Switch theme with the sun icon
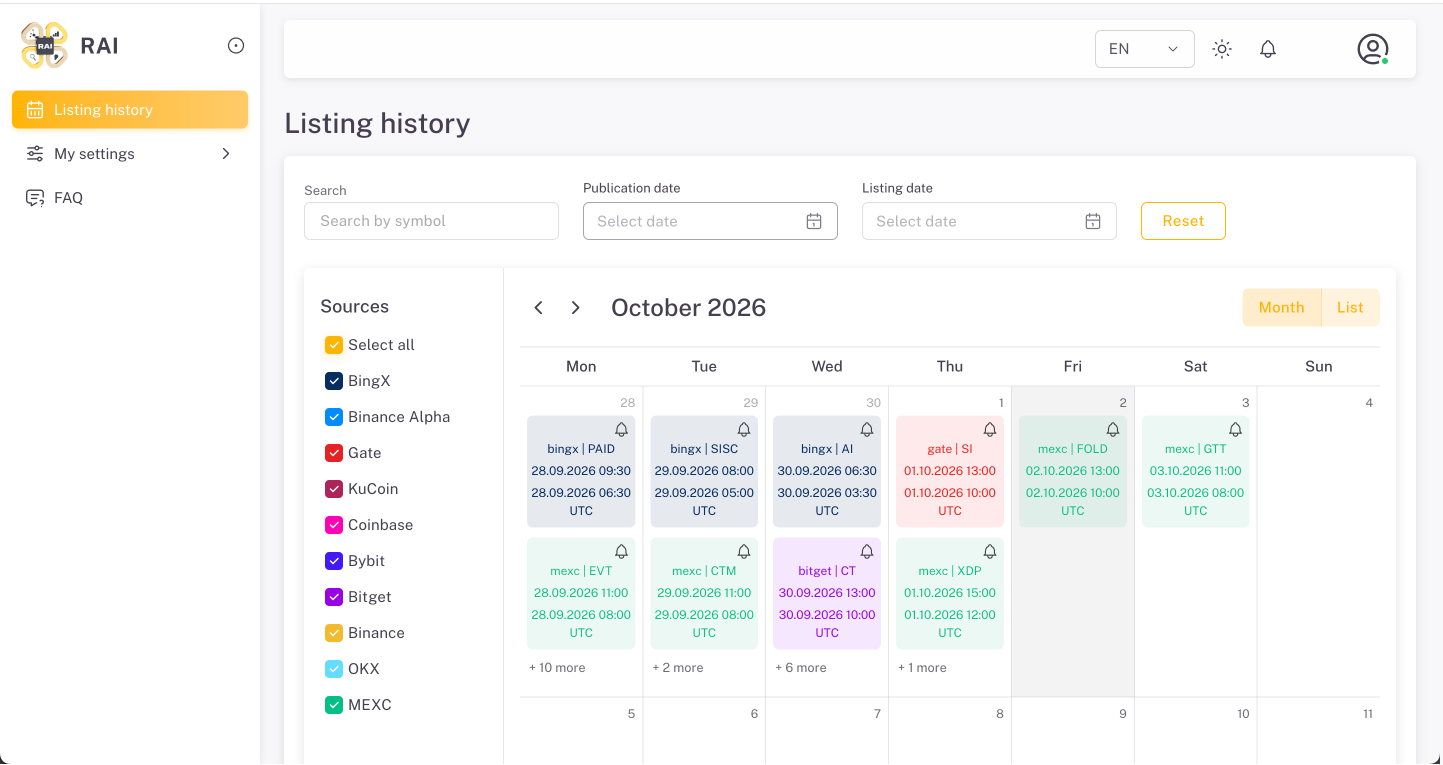 [1222, 49]
